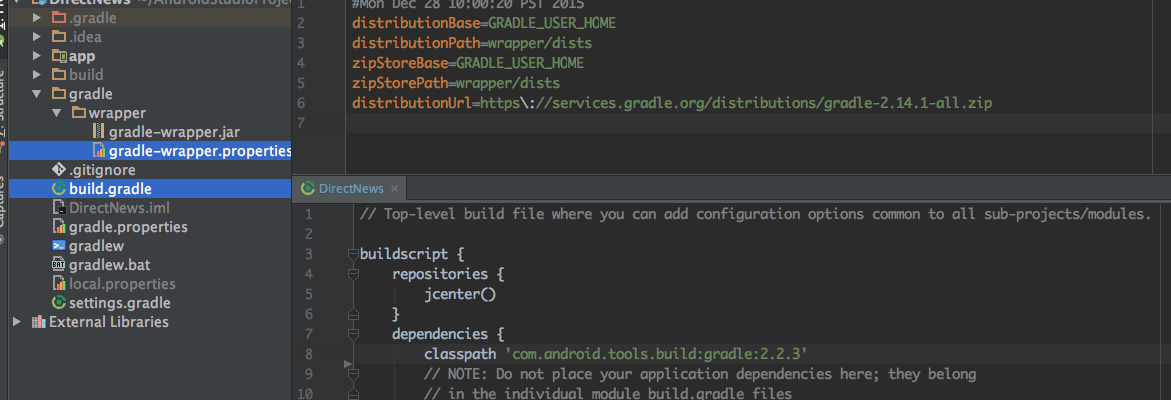The width and height of the screenshot is (1171, 400).
Task: Select .gitignore in project tree
Action: [x=102, y=170]
